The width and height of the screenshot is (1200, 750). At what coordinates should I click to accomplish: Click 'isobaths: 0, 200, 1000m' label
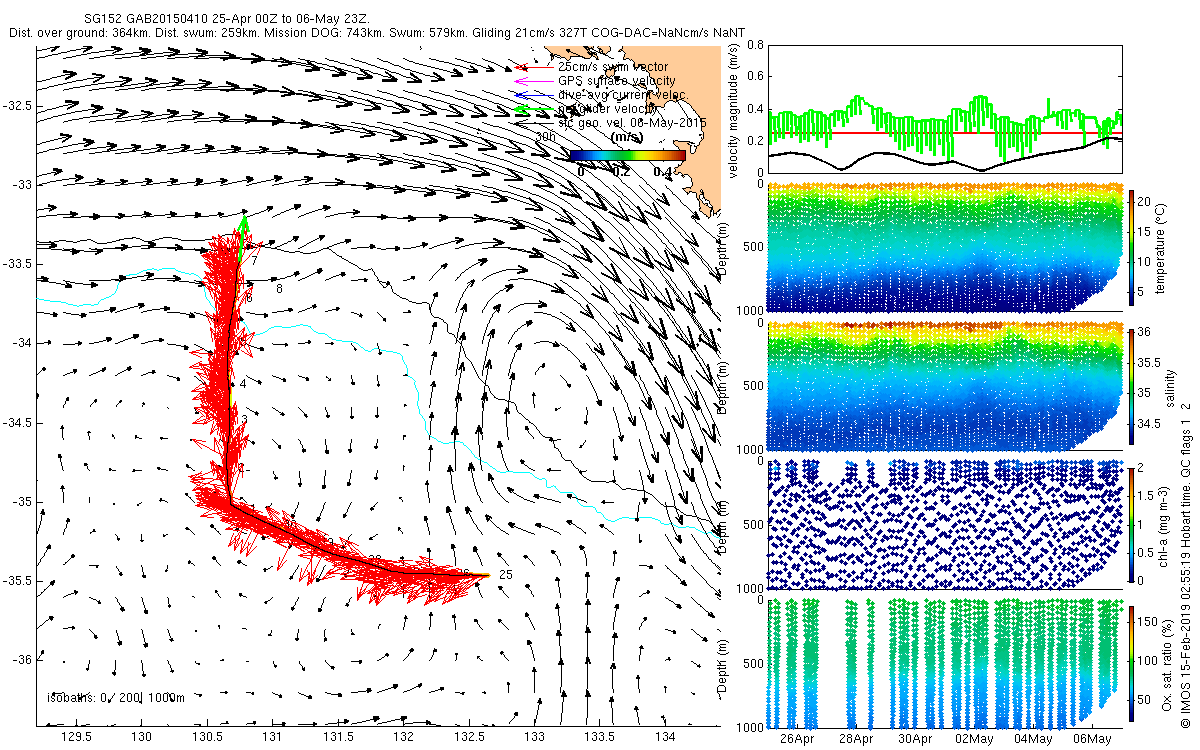pos(116,697)
